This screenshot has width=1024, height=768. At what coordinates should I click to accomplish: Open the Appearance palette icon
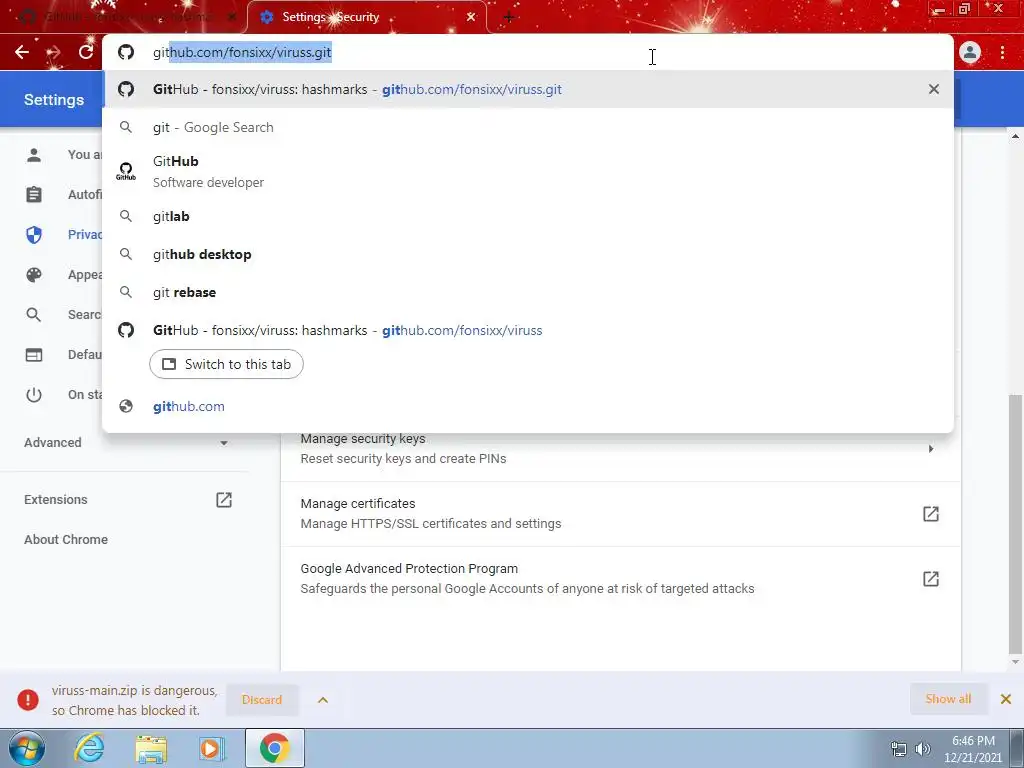click(34, 275)
